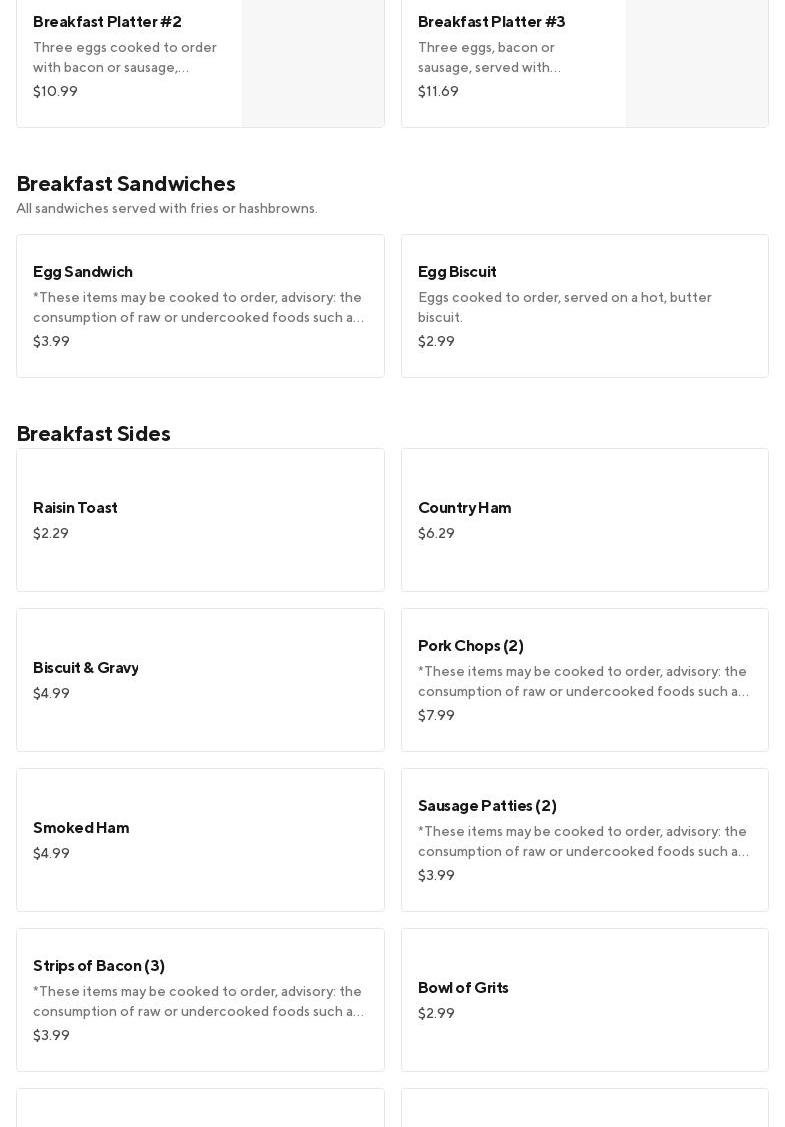Select the Country Ham side title

coord(464,508)
